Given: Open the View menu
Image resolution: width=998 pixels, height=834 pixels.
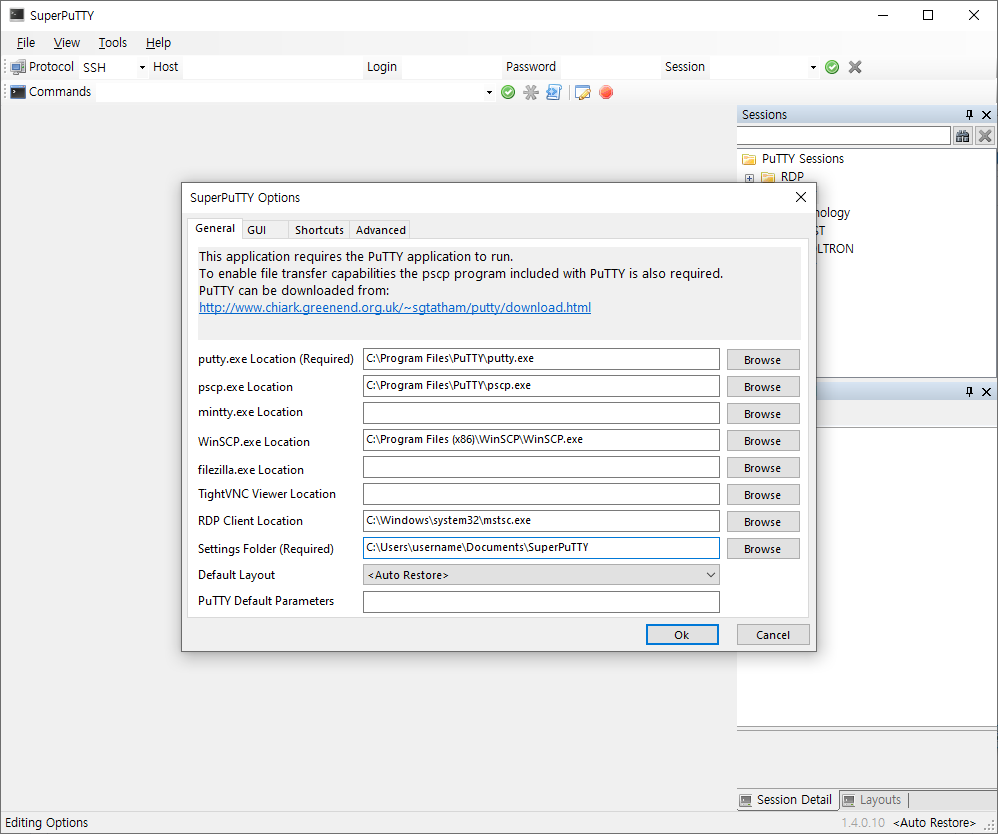Looking at the screenshot, I should (67, 43).
